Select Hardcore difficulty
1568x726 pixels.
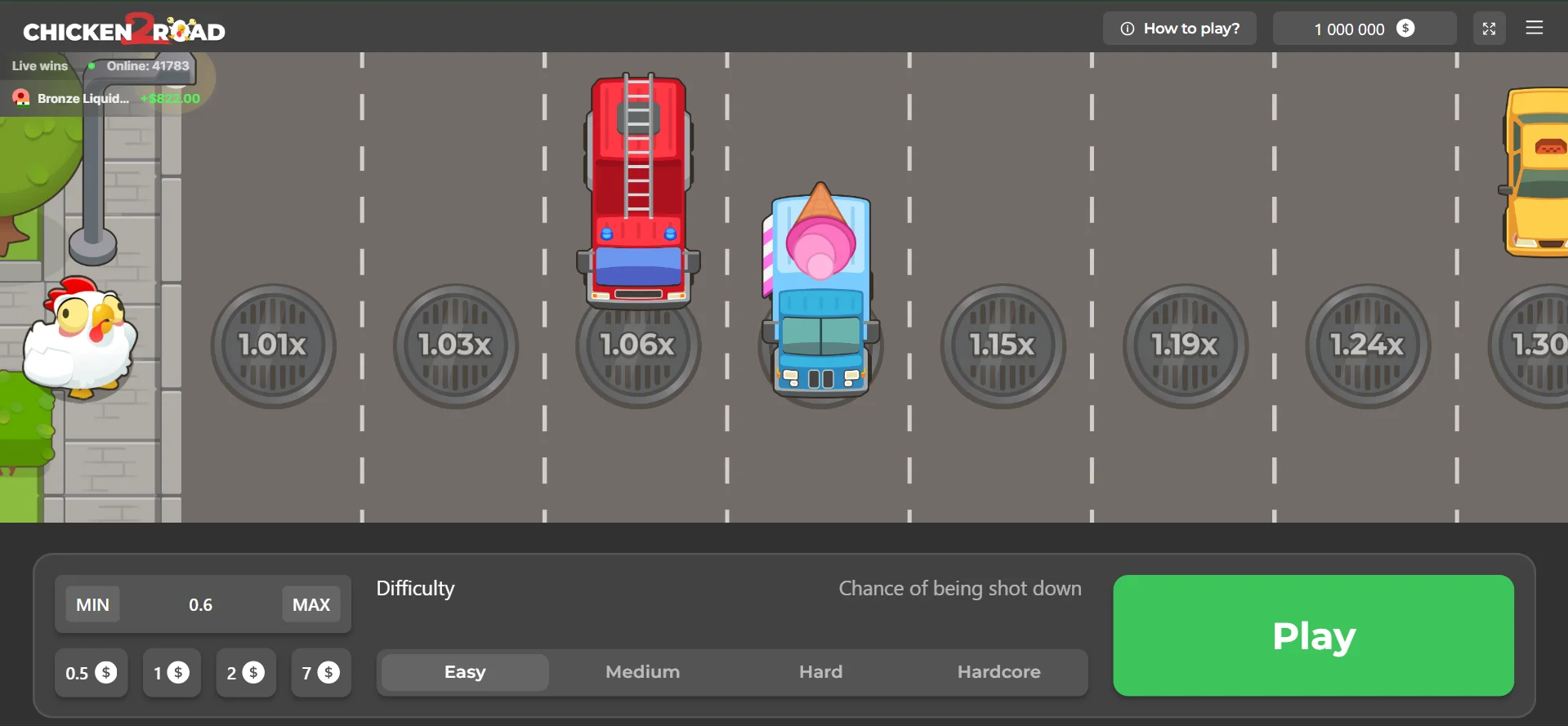pos(999,672)
